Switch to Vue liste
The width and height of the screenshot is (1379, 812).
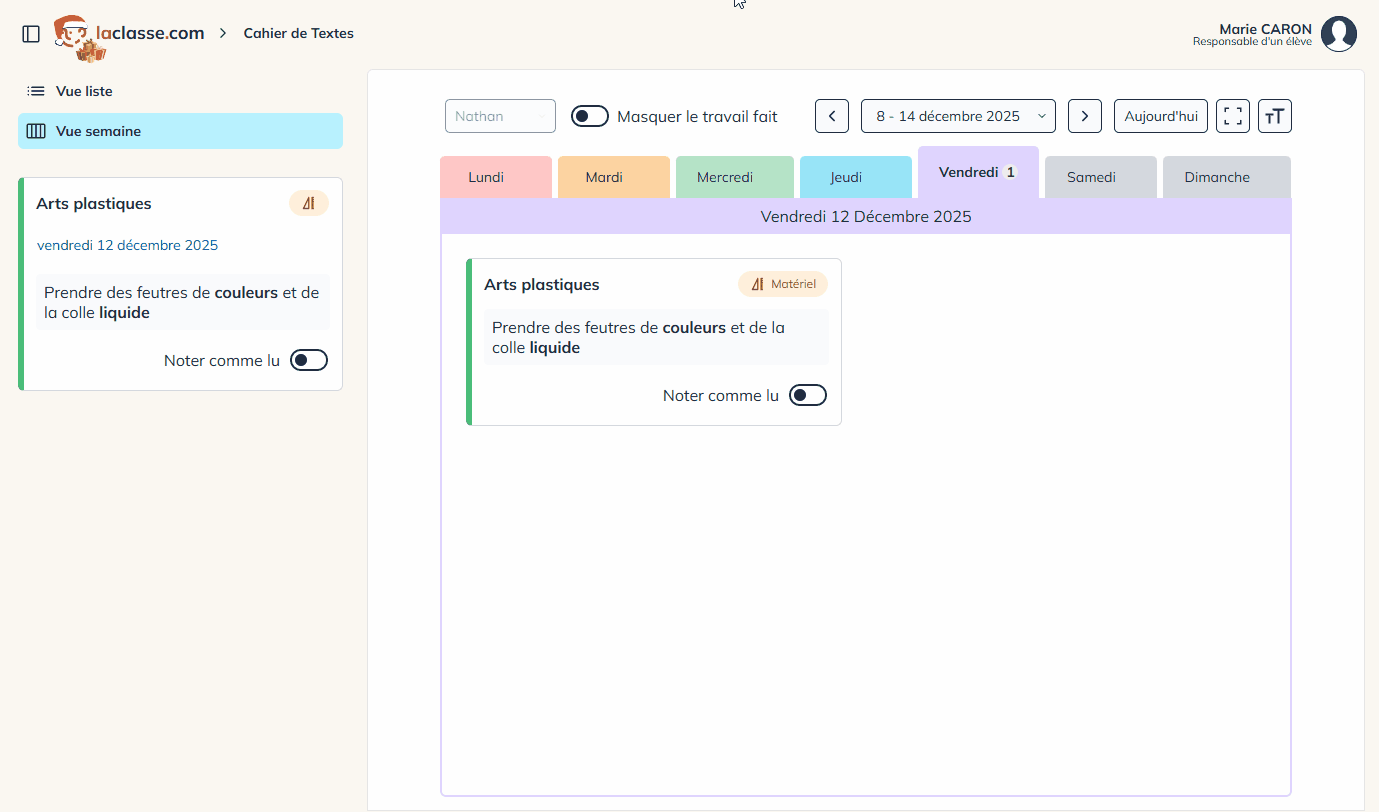[x=84, y=91]
